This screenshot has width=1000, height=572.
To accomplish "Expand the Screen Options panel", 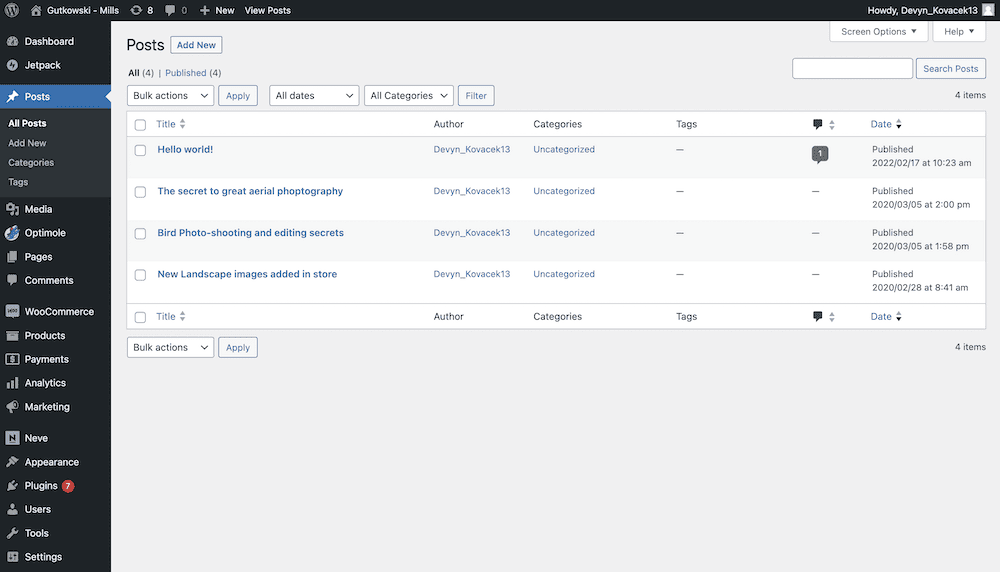I will click(x=878, y=31).
